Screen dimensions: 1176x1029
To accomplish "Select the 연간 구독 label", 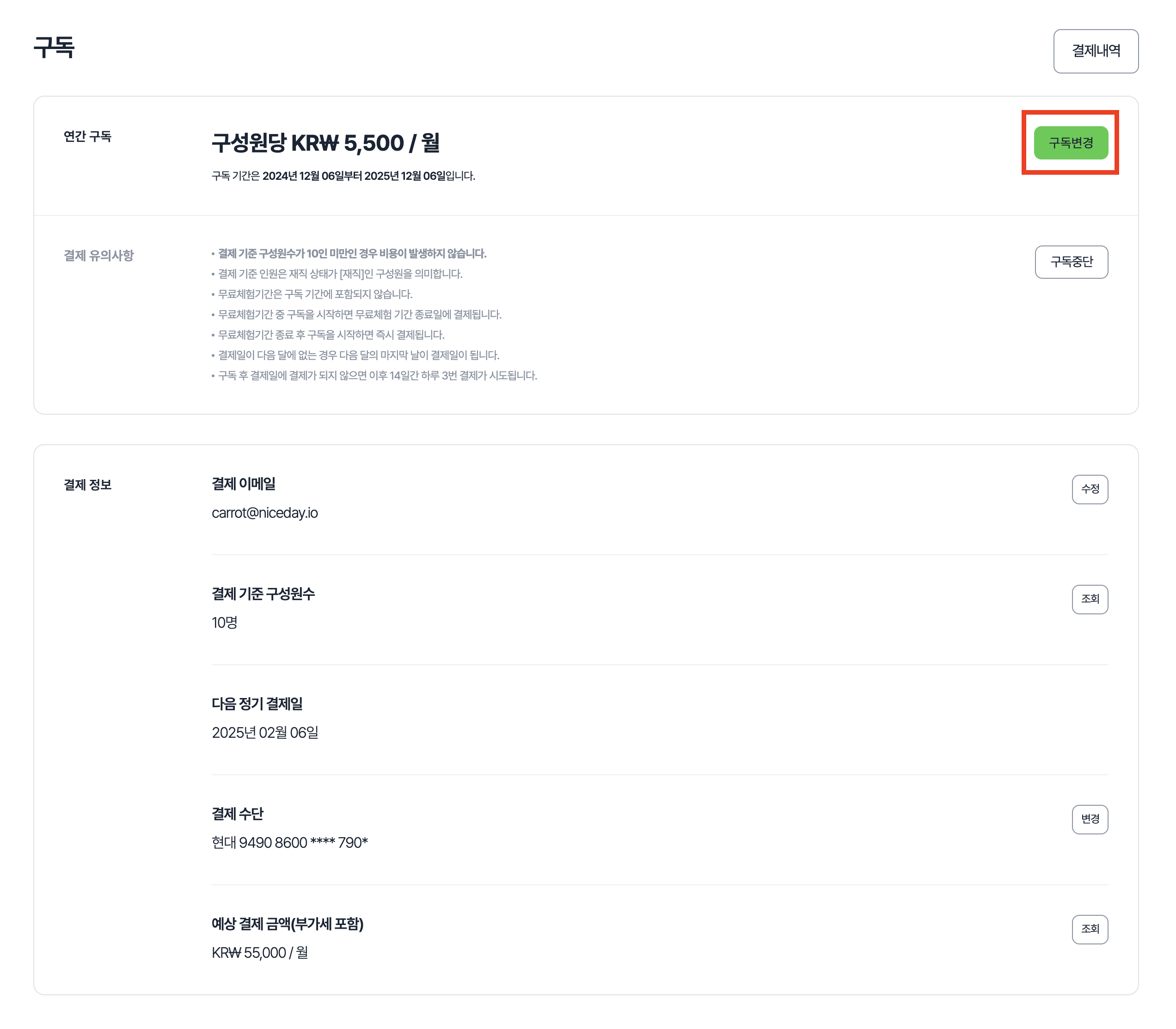I will 87,136.
